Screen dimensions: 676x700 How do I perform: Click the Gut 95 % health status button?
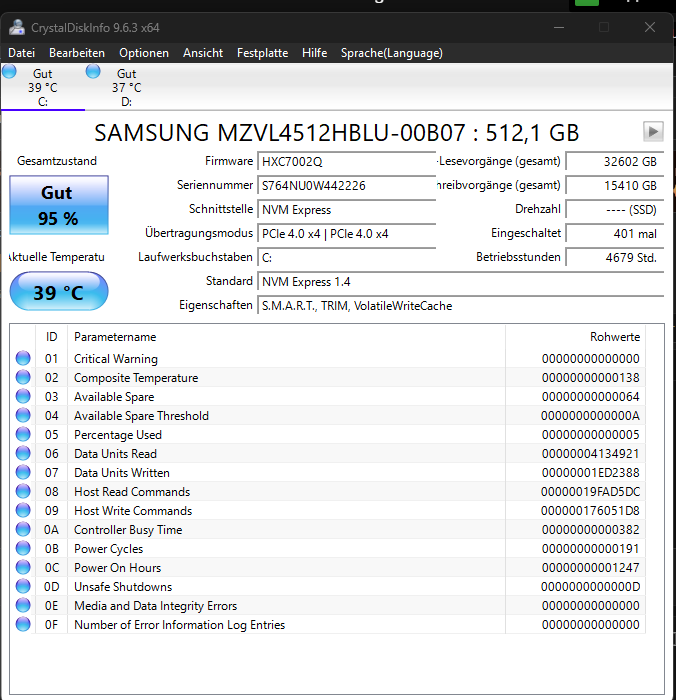pyautogui.click(x=59, y=205)
